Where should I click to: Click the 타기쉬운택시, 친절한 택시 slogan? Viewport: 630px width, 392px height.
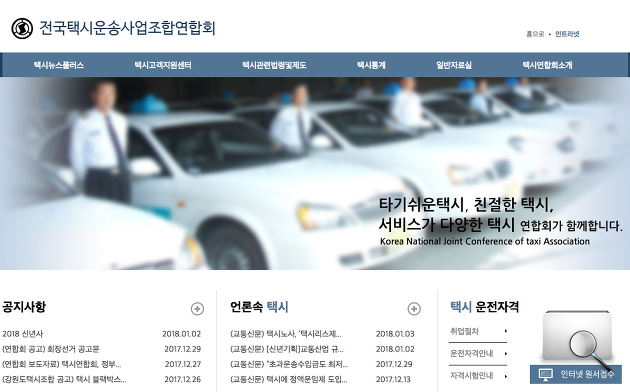tap(466, 205)
